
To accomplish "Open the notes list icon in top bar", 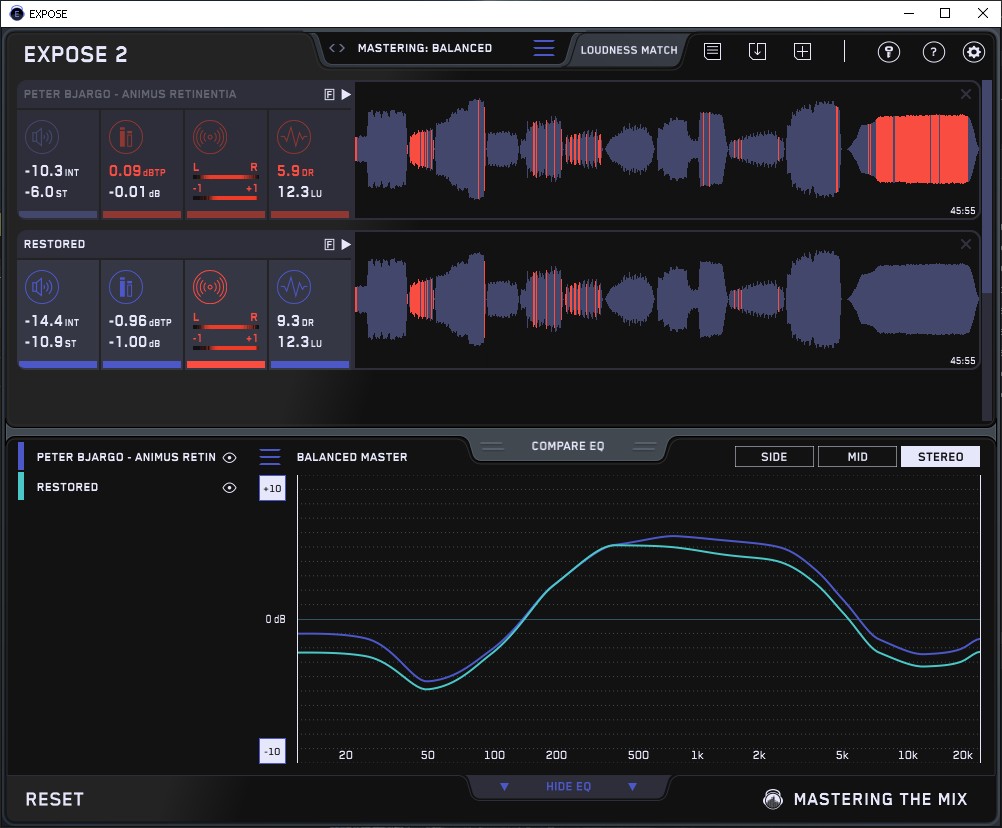I will 713,51.
